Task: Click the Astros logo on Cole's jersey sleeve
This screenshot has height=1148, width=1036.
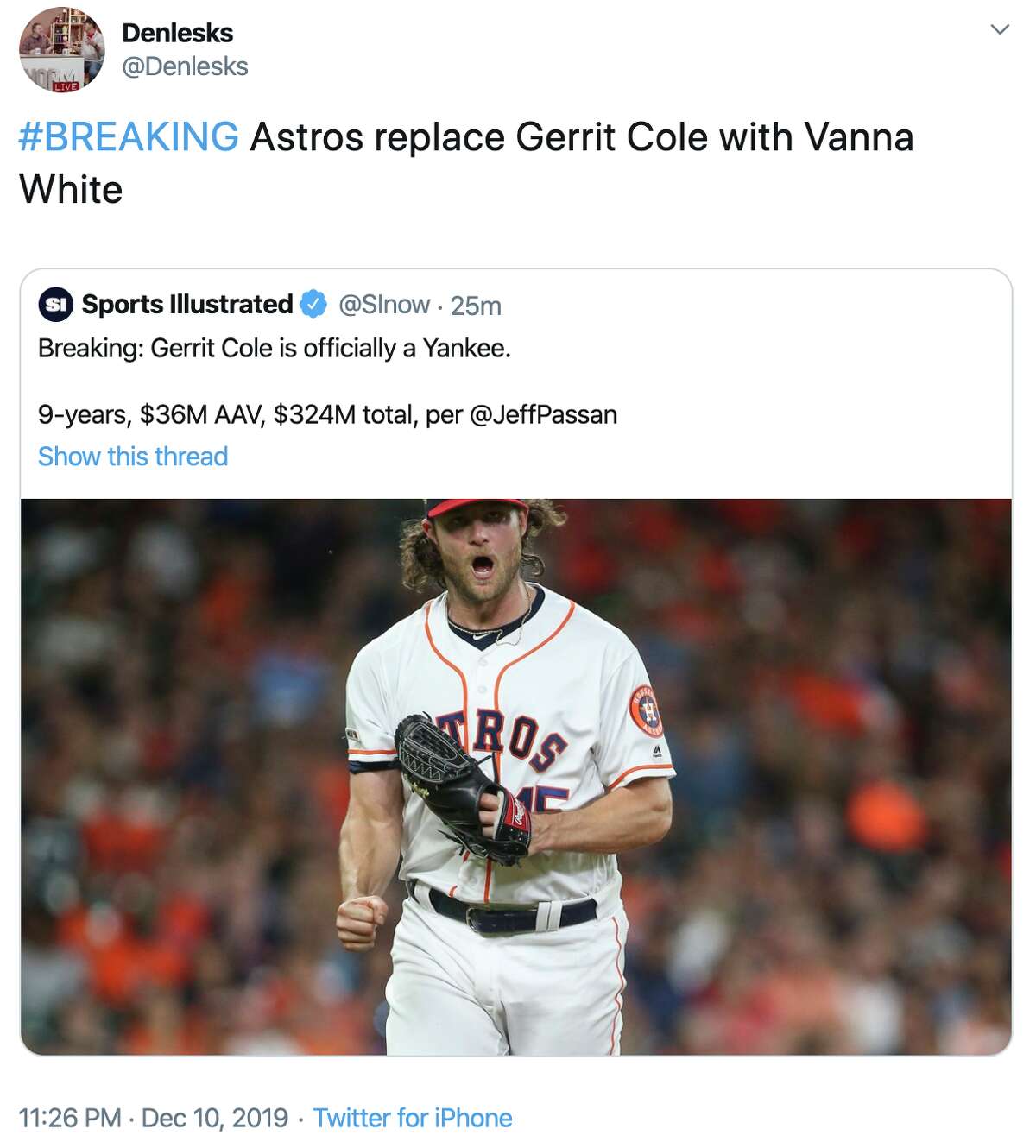Action: [647, 710]
